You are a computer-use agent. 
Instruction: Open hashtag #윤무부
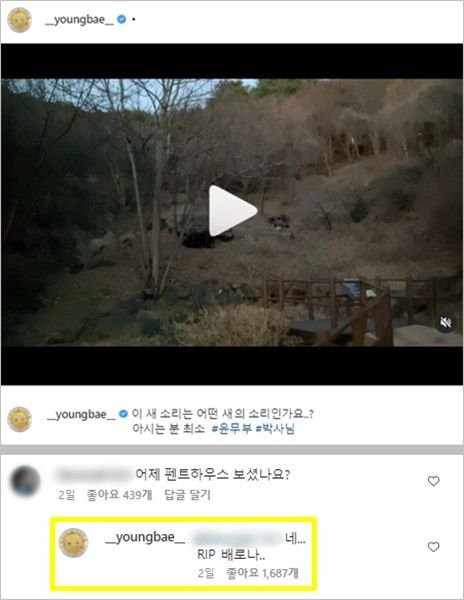point(231,429)
